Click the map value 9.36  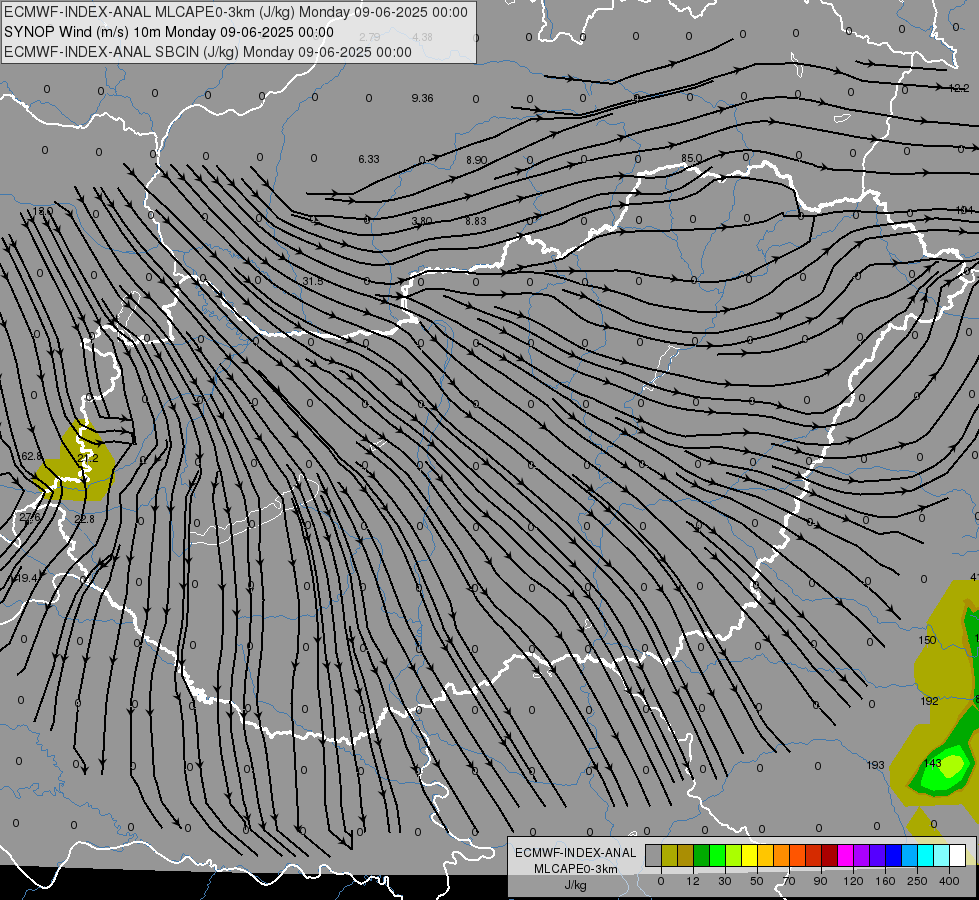tap(423, 98)
